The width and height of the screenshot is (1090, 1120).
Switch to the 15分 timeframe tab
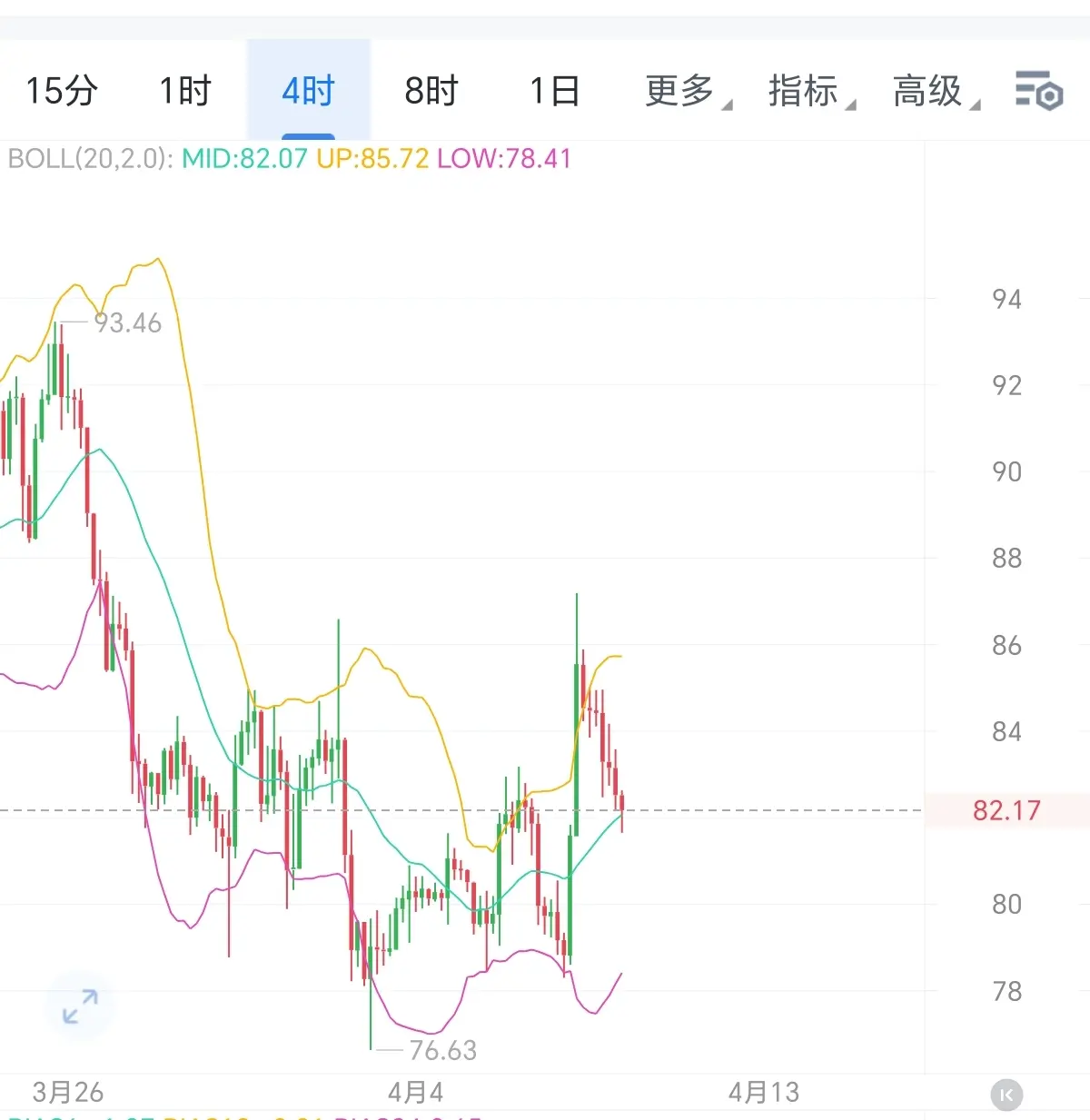click(x=62, y=91)
